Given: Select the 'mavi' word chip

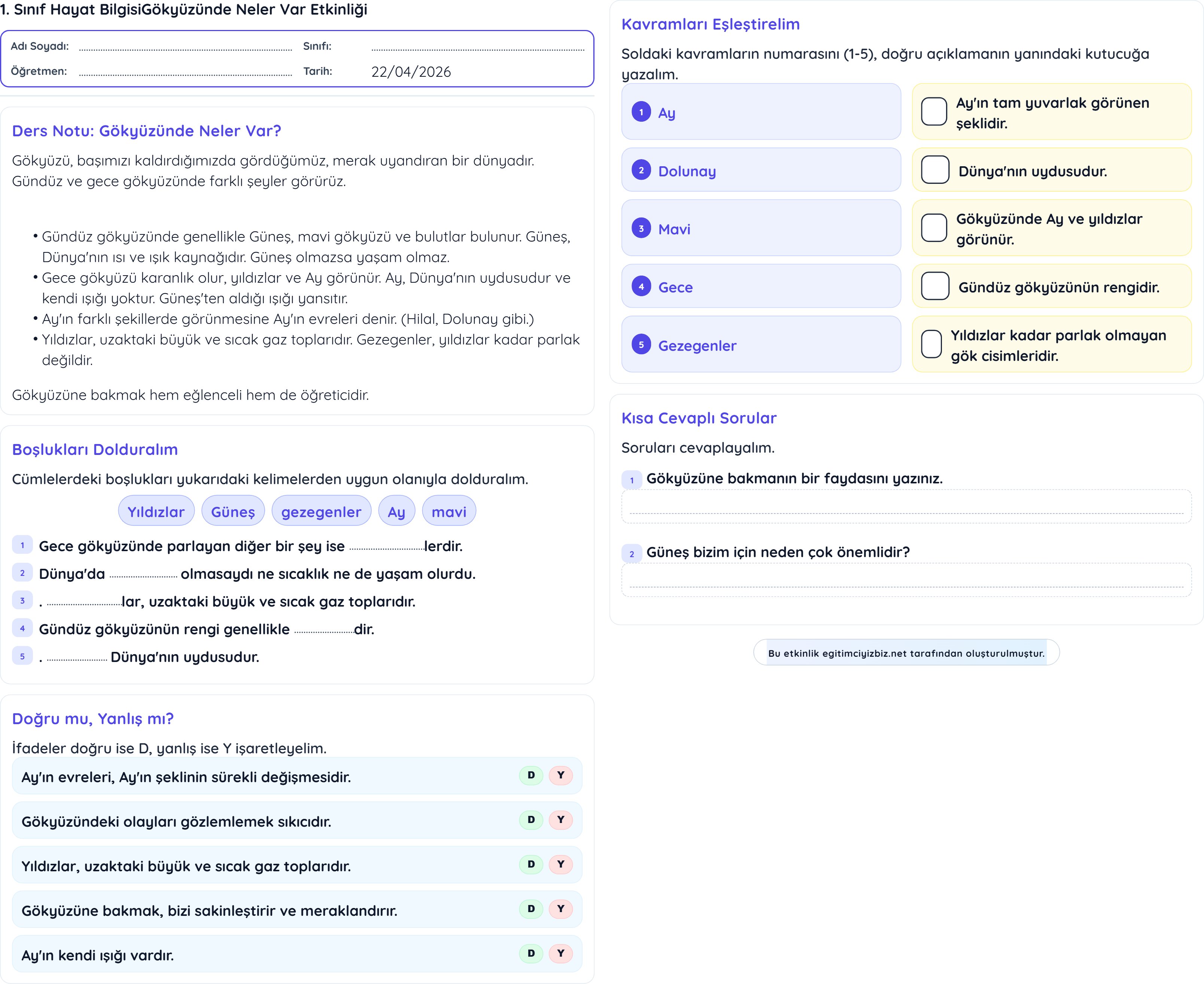Looking at the screenshot, I should click(449, 511).
